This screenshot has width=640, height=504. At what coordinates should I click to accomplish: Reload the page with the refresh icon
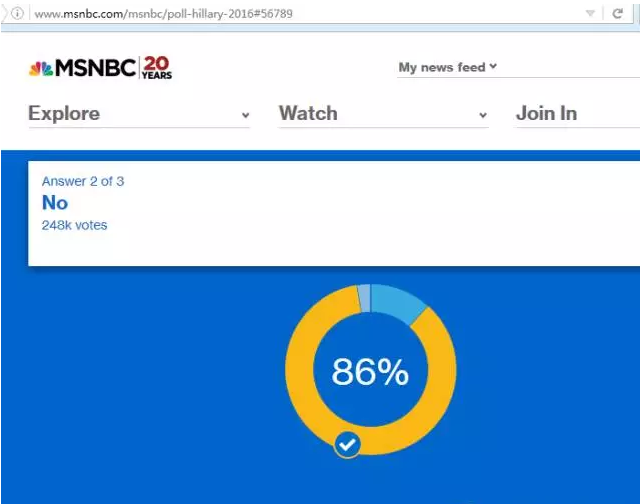click(x=618, y=14)
